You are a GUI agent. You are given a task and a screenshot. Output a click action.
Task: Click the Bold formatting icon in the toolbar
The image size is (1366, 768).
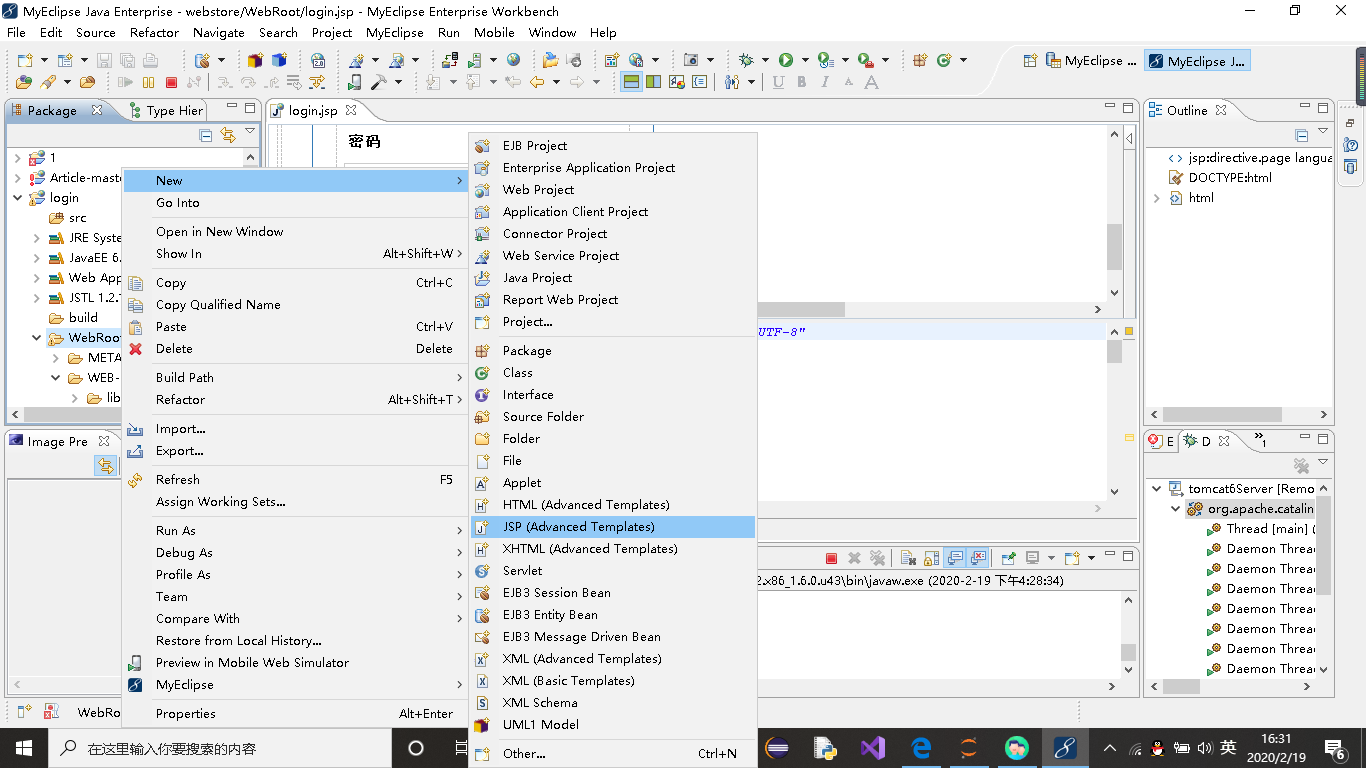pos(801,82)
